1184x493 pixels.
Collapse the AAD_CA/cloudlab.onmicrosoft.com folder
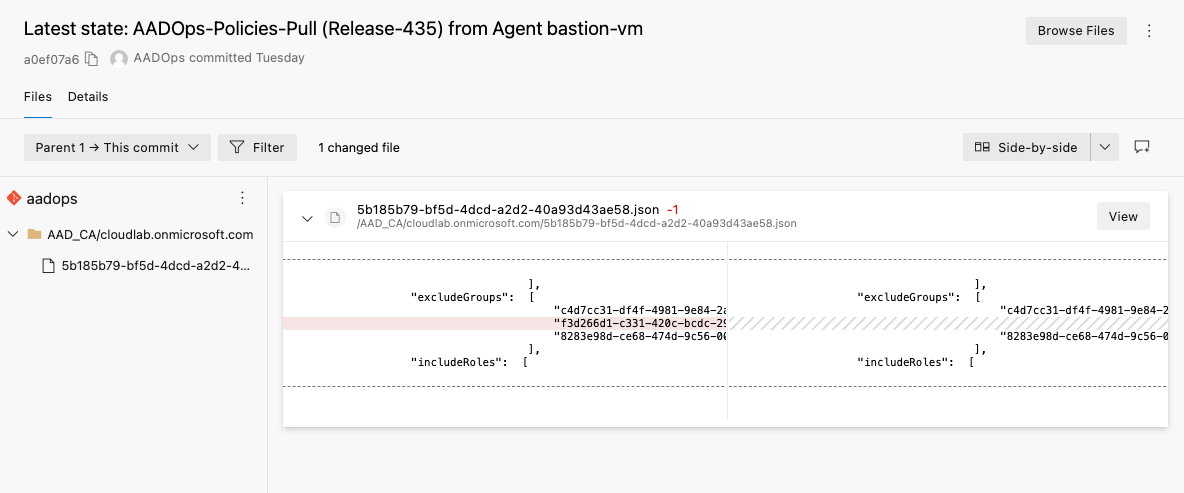pos(13,235)
